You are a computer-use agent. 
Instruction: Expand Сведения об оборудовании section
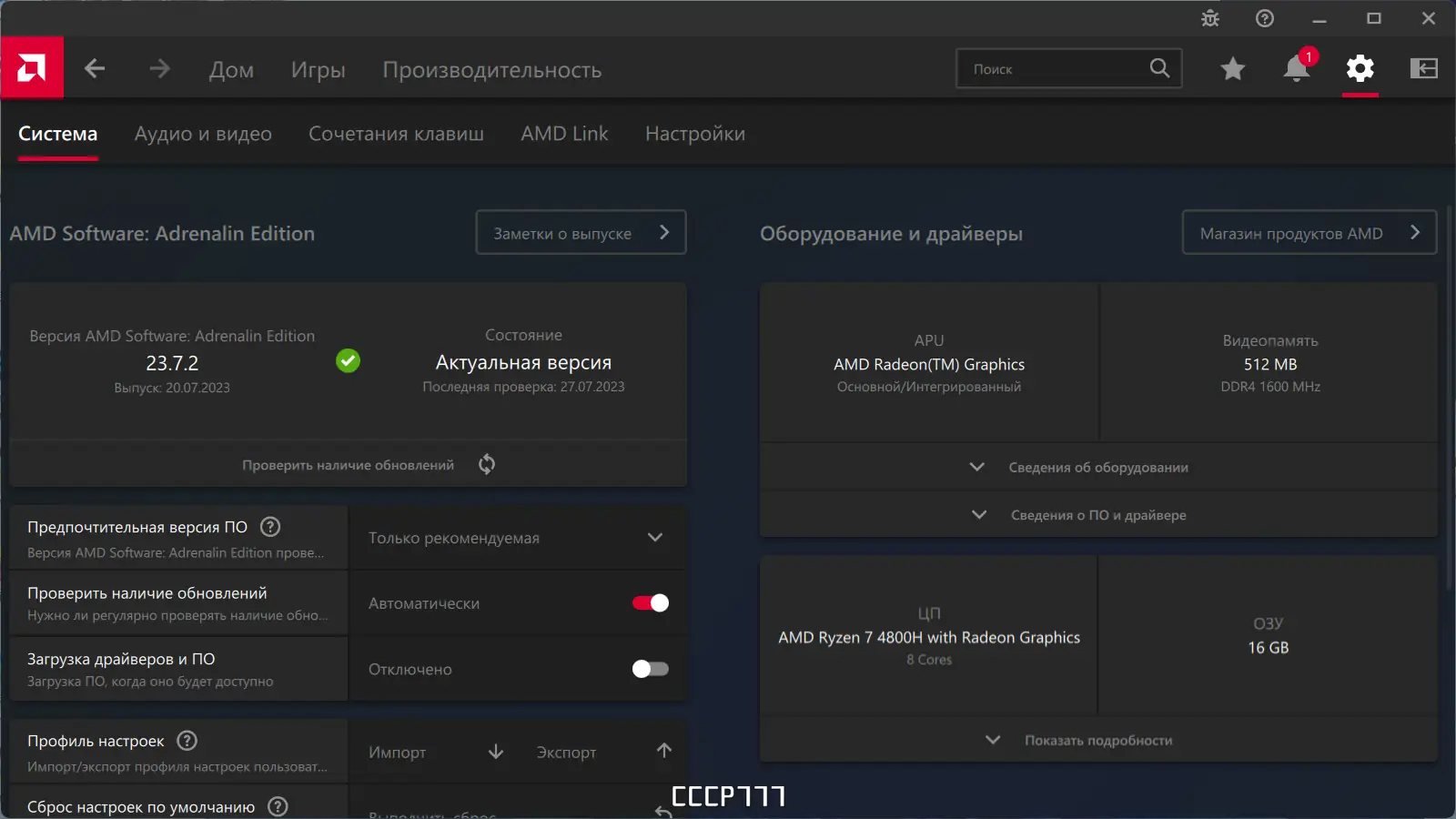[1098, 467]
